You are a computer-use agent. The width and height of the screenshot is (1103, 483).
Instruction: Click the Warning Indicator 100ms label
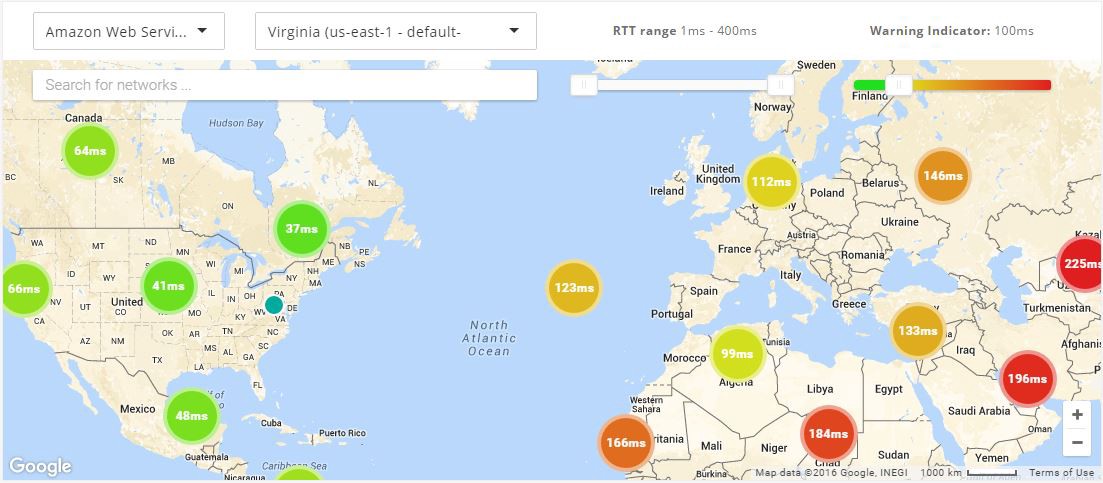[x=952, y=31]
